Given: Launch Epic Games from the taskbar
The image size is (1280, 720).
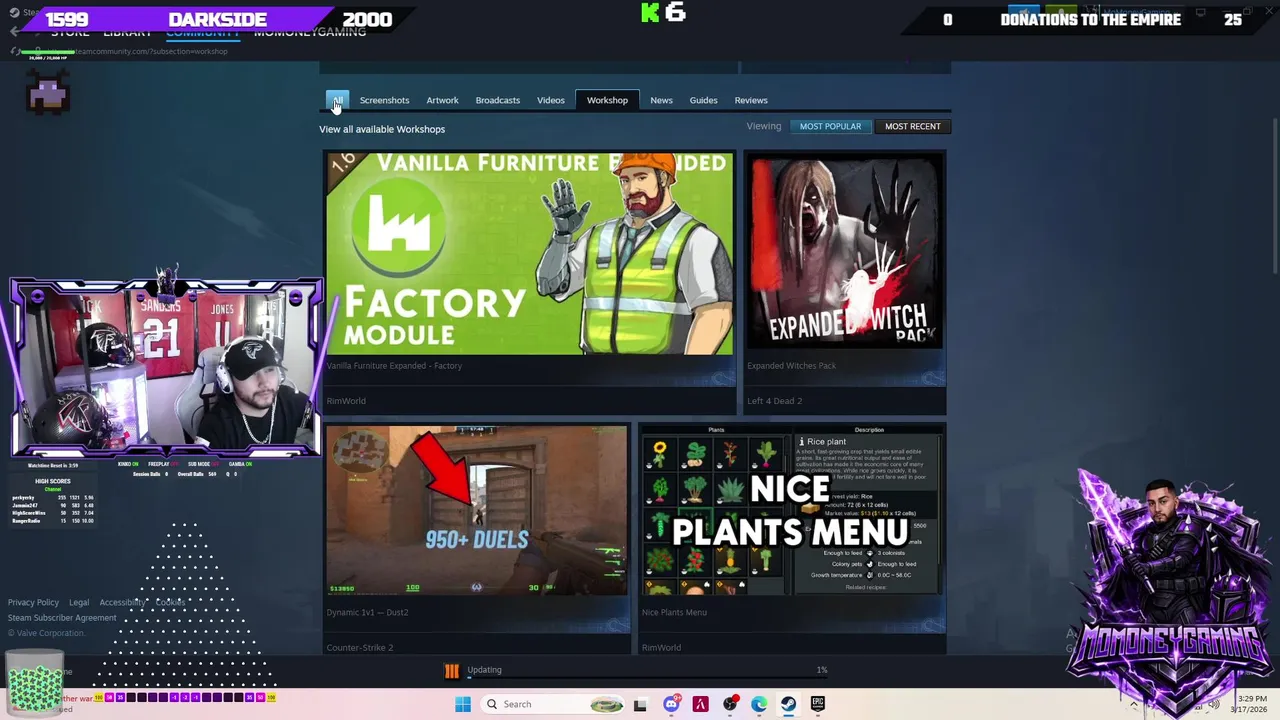Looking at the screenshot, I should coord(818,704).
